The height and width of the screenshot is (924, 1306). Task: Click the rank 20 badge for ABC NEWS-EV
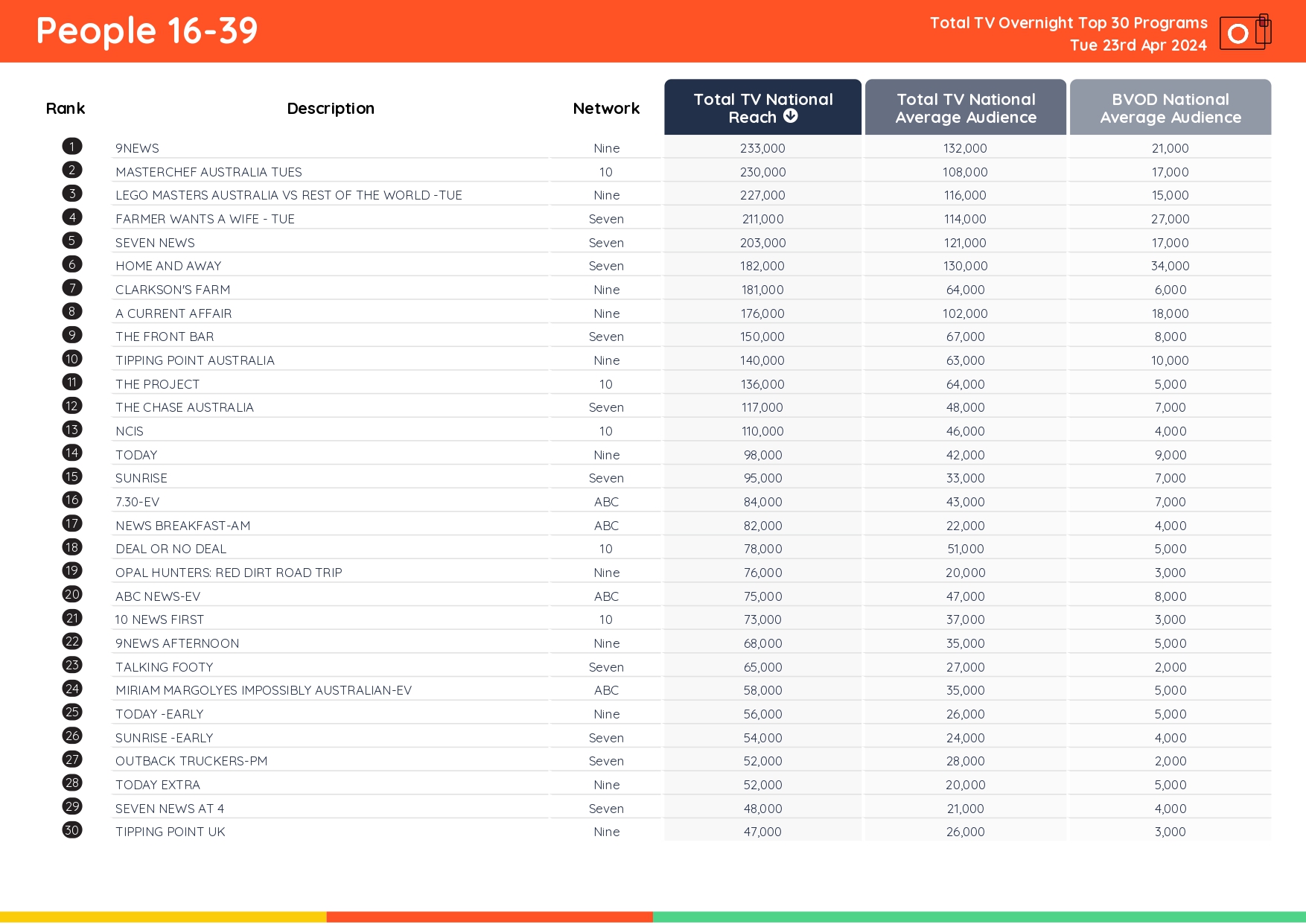pyautogui.click(x=71, y=594)
